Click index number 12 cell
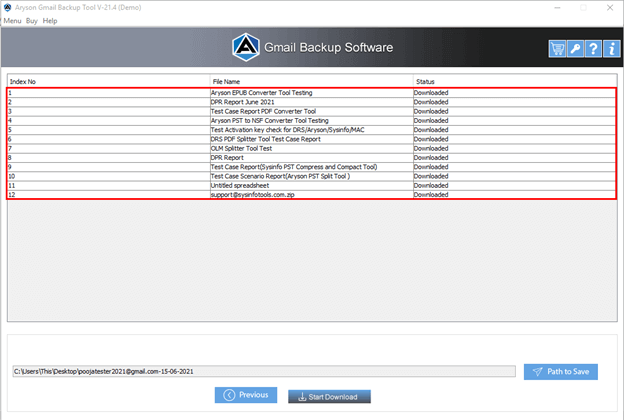 coord(109,195)
